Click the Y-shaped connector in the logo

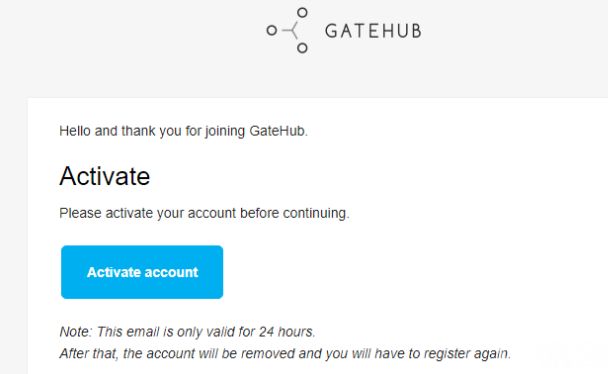coord(291,30)
